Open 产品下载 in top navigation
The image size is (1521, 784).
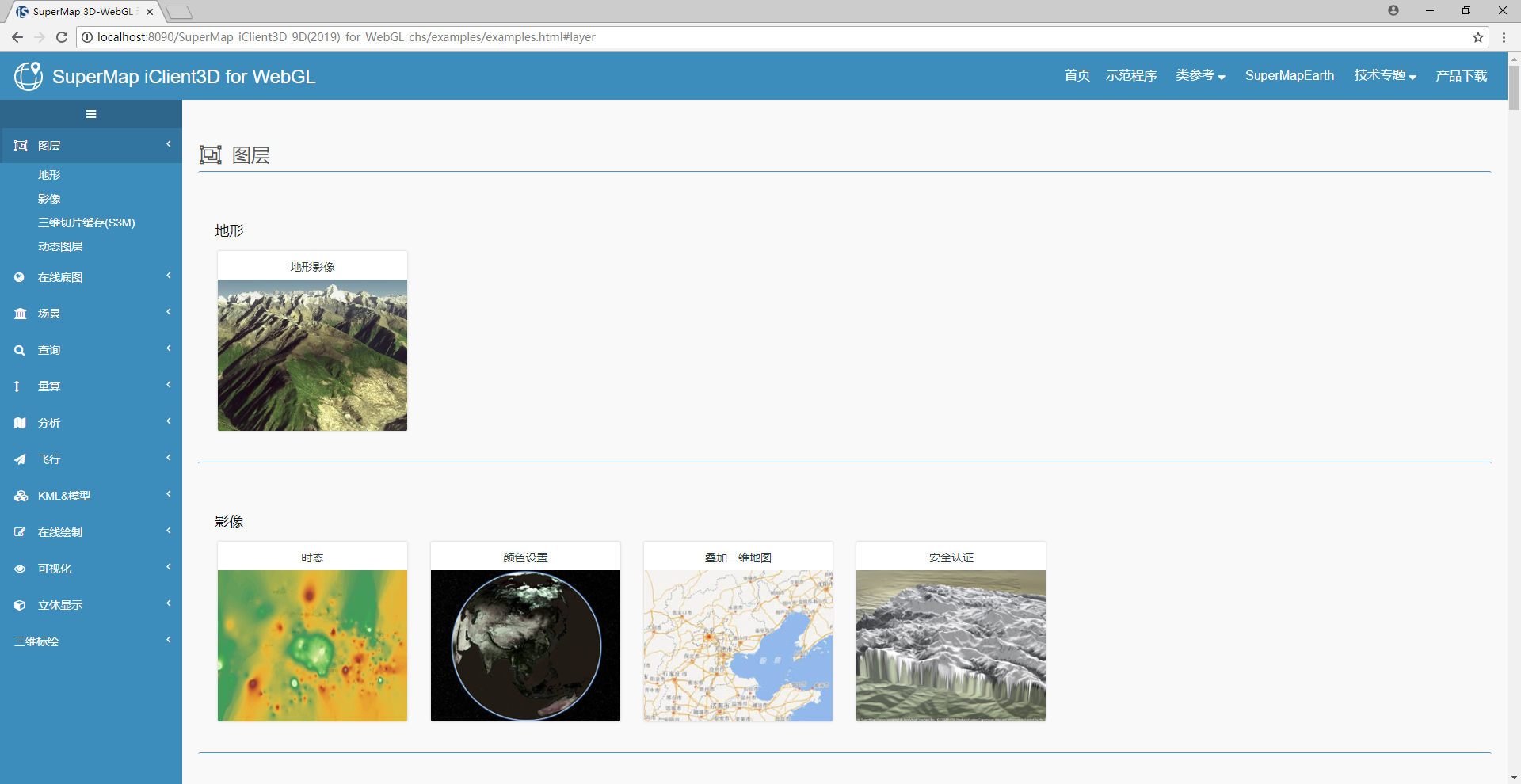(x=1462, y=76)
